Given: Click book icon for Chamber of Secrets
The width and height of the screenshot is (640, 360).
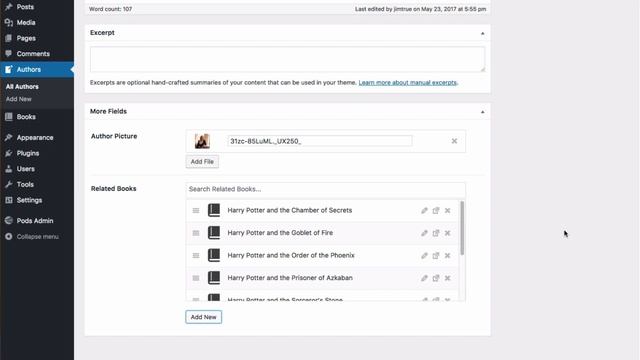Looking at the screenshot, I should click(214, 210).
